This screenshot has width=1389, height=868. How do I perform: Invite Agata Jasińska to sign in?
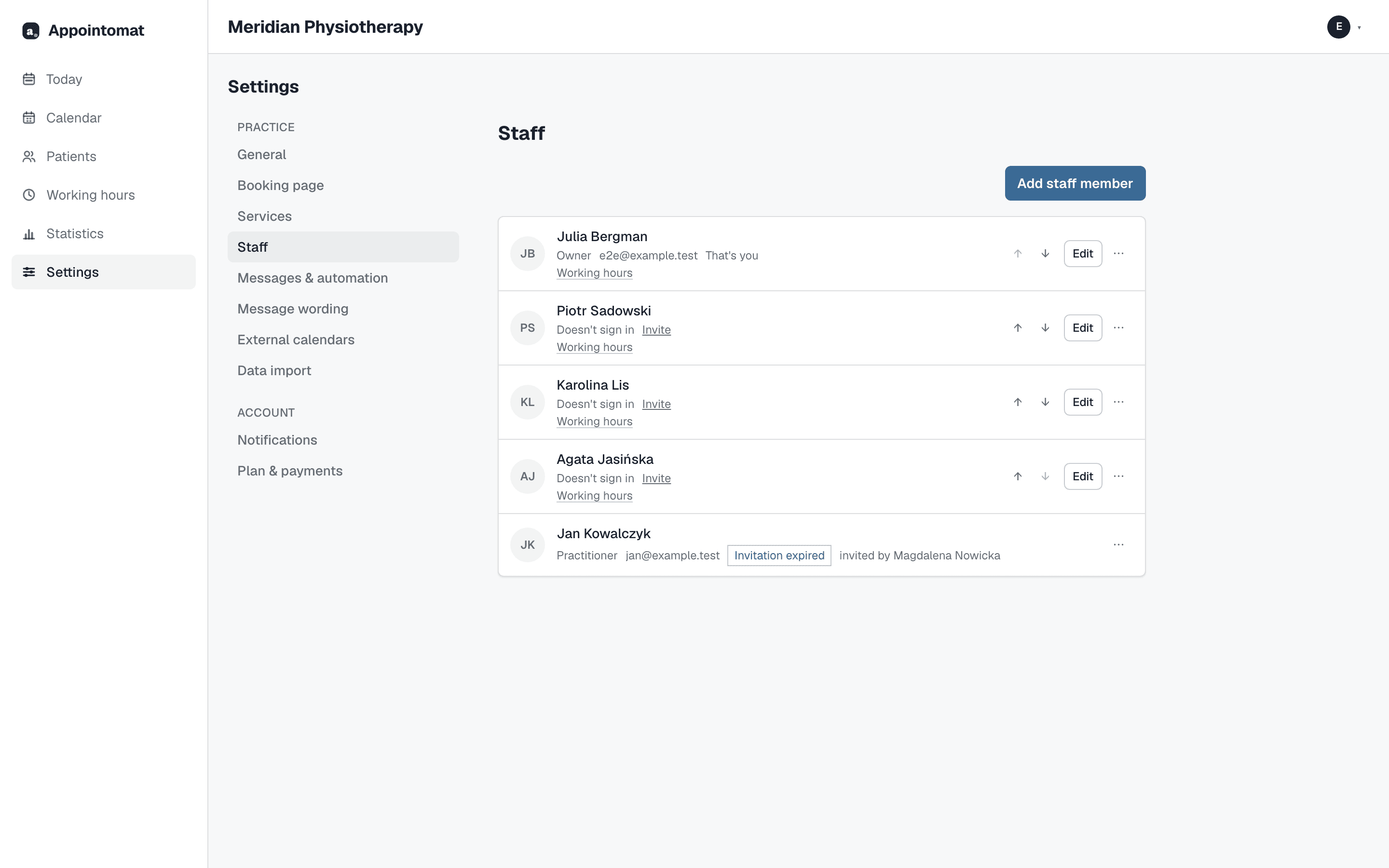[656, 478]
